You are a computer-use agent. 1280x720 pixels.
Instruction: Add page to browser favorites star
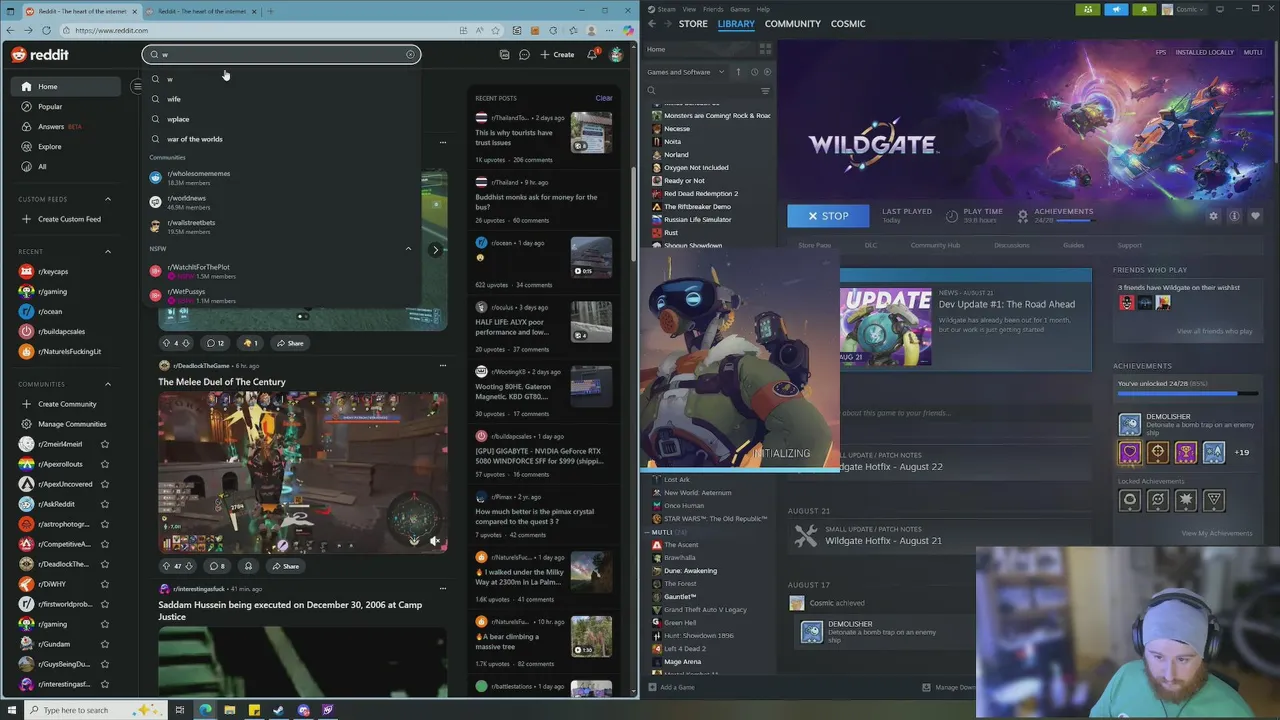pyautogui.click(x=495, y=30)
